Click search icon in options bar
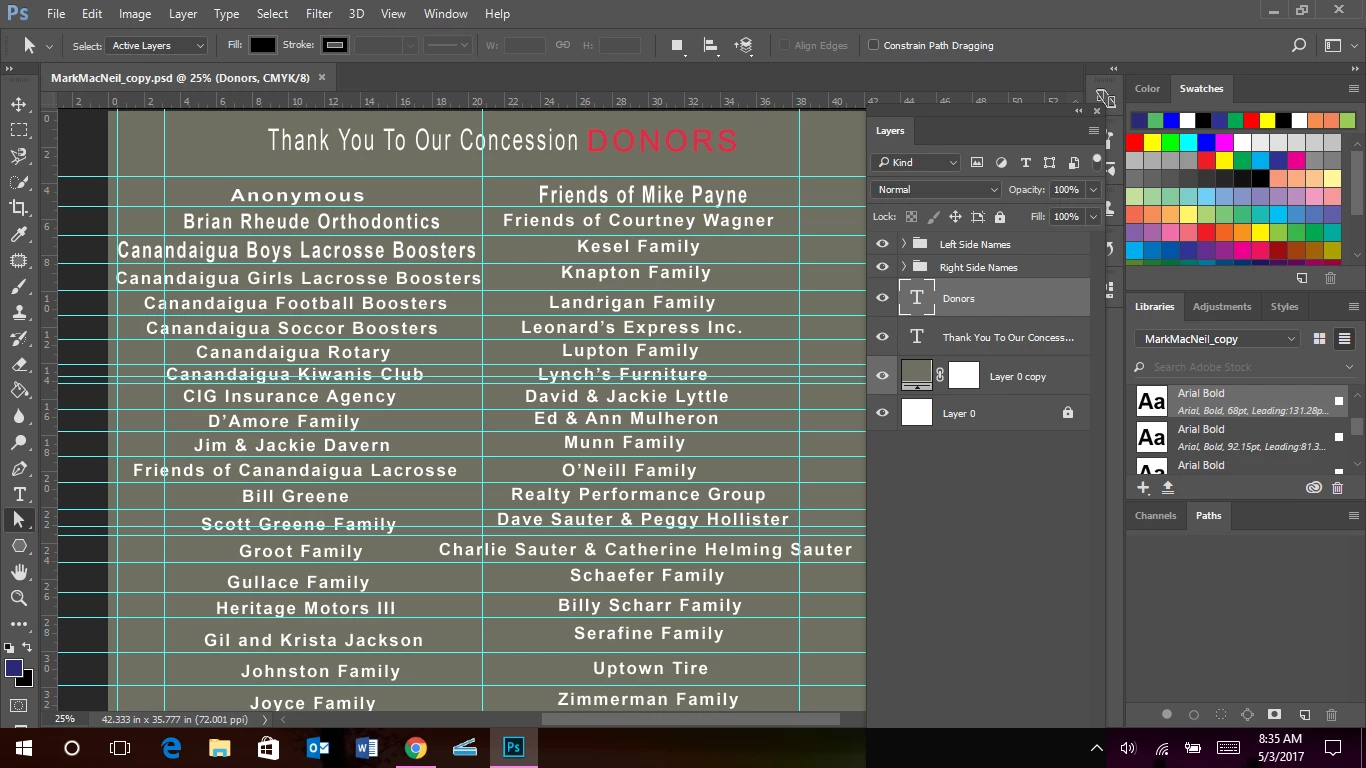 point(1298,45)
